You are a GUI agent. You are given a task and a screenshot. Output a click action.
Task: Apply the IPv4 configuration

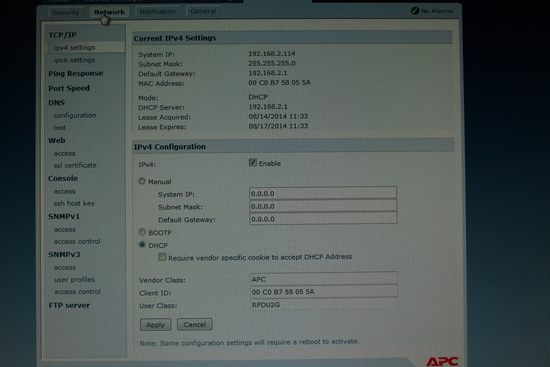click(155, 325)
